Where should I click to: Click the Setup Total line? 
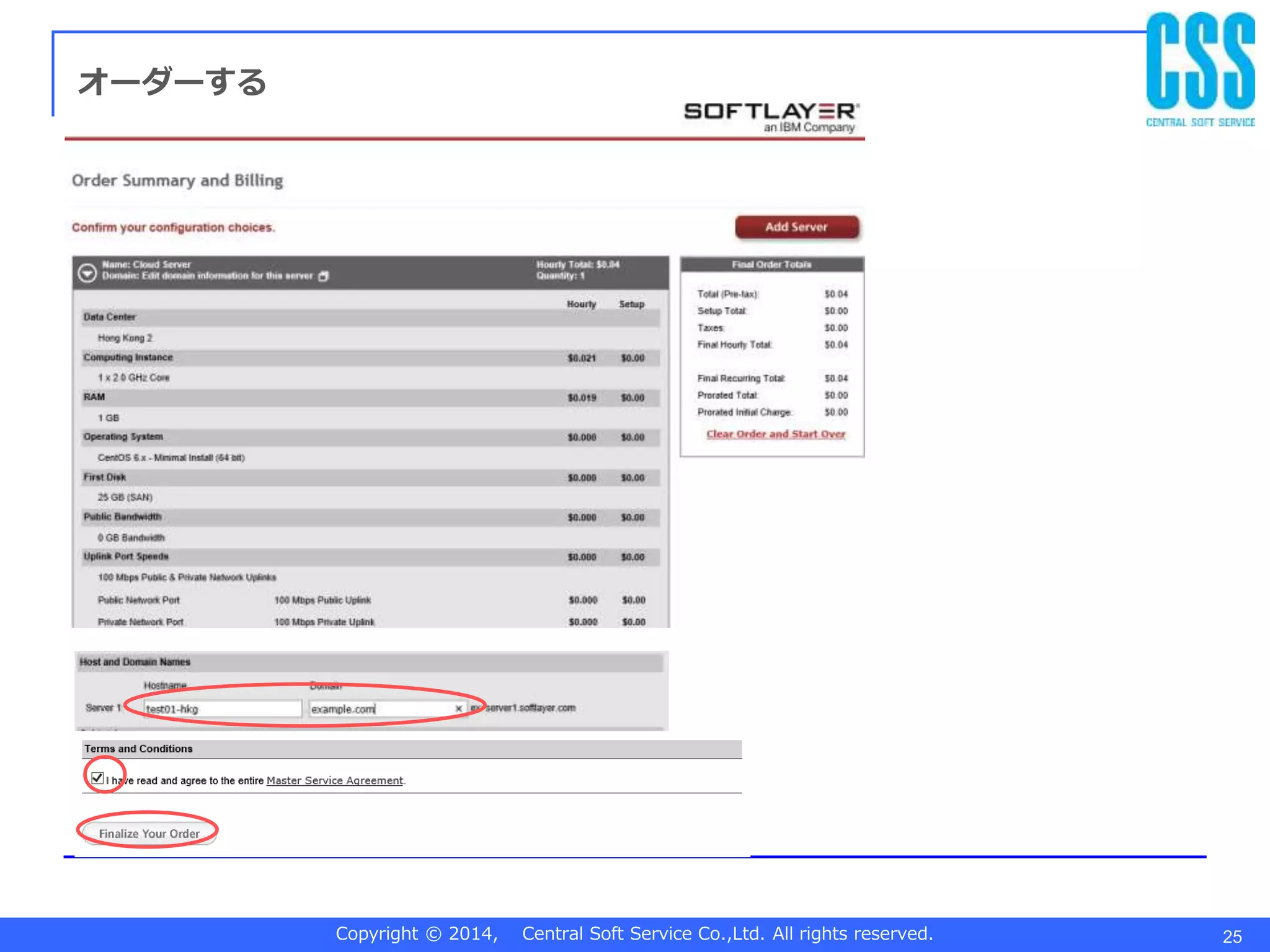coord(772,311)
